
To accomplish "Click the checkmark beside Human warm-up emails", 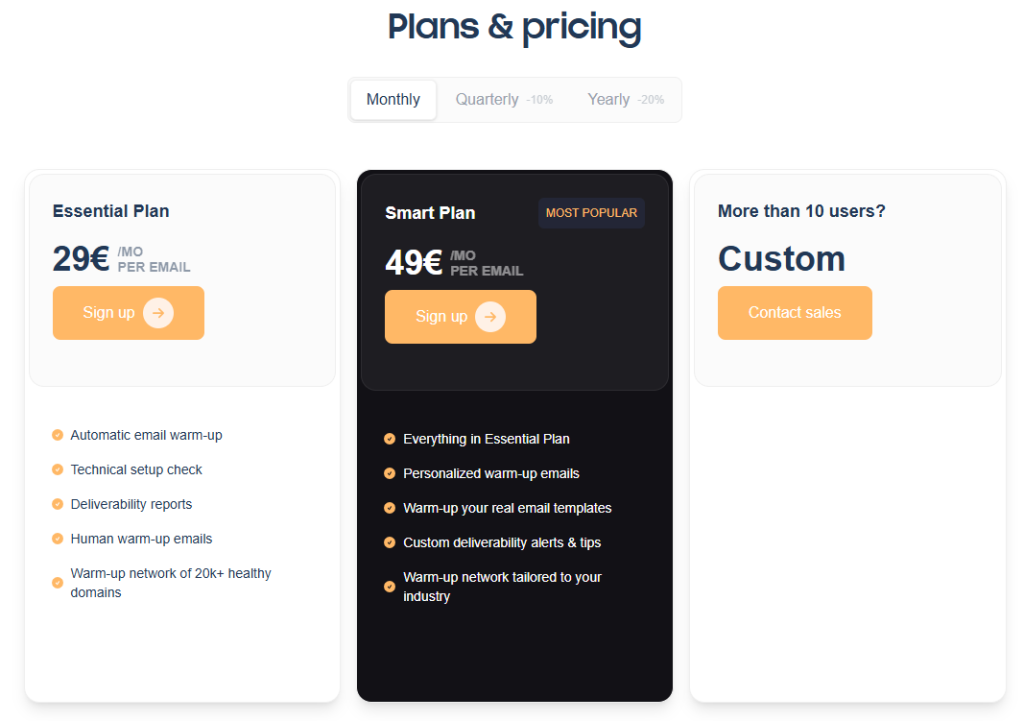I will pyautogui.click(x=56, y=539).
